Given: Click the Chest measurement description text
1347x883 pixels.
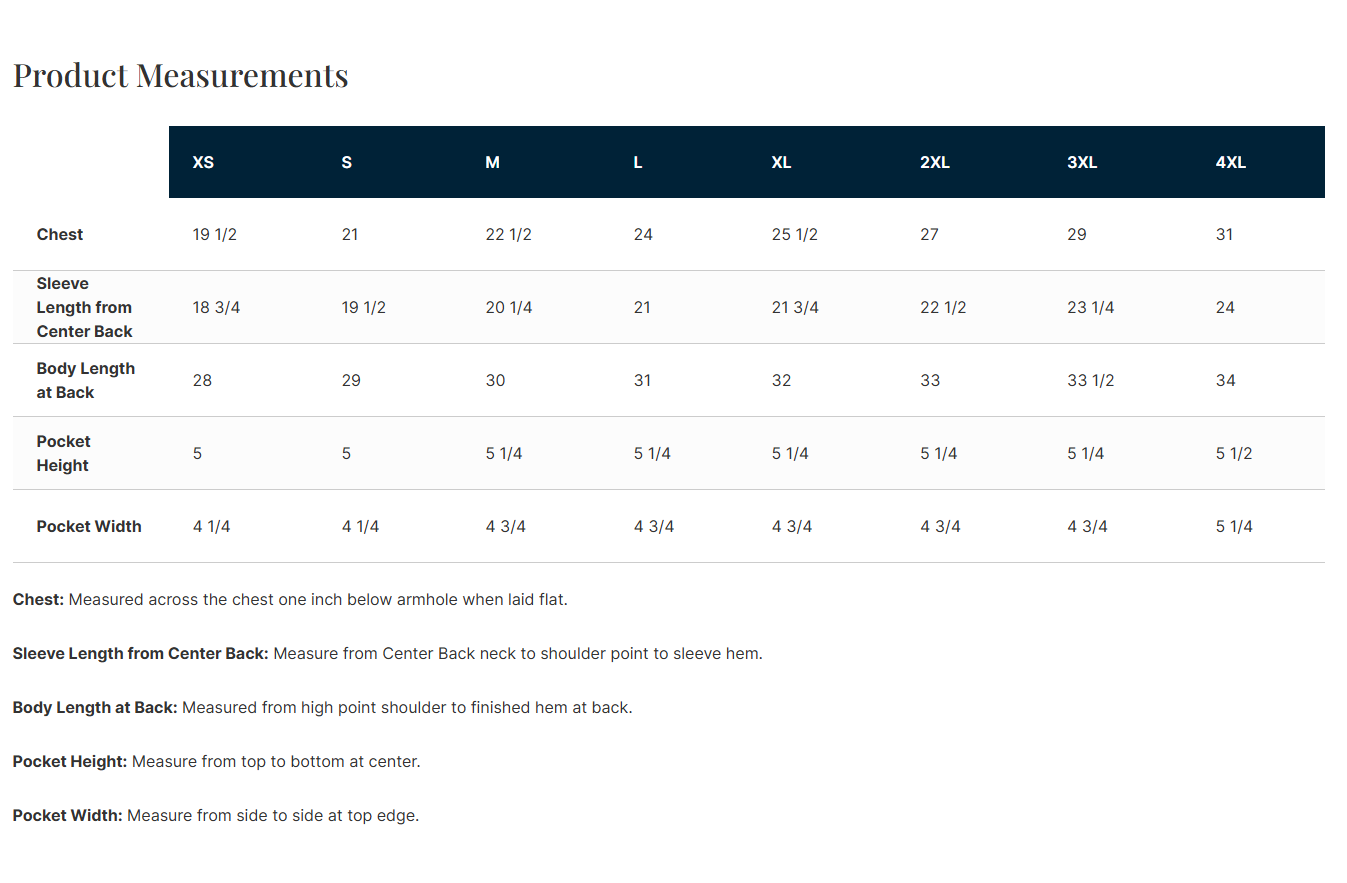Looking at the screenshot, I should point(290,600).
